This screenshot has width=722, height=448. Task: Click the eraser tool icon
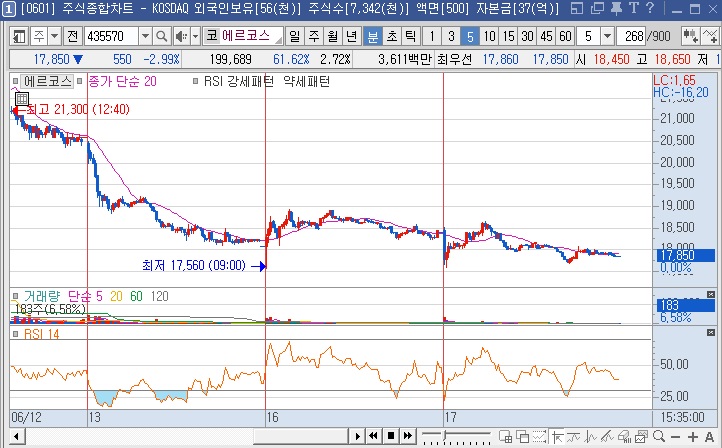(x=624, y=436)
